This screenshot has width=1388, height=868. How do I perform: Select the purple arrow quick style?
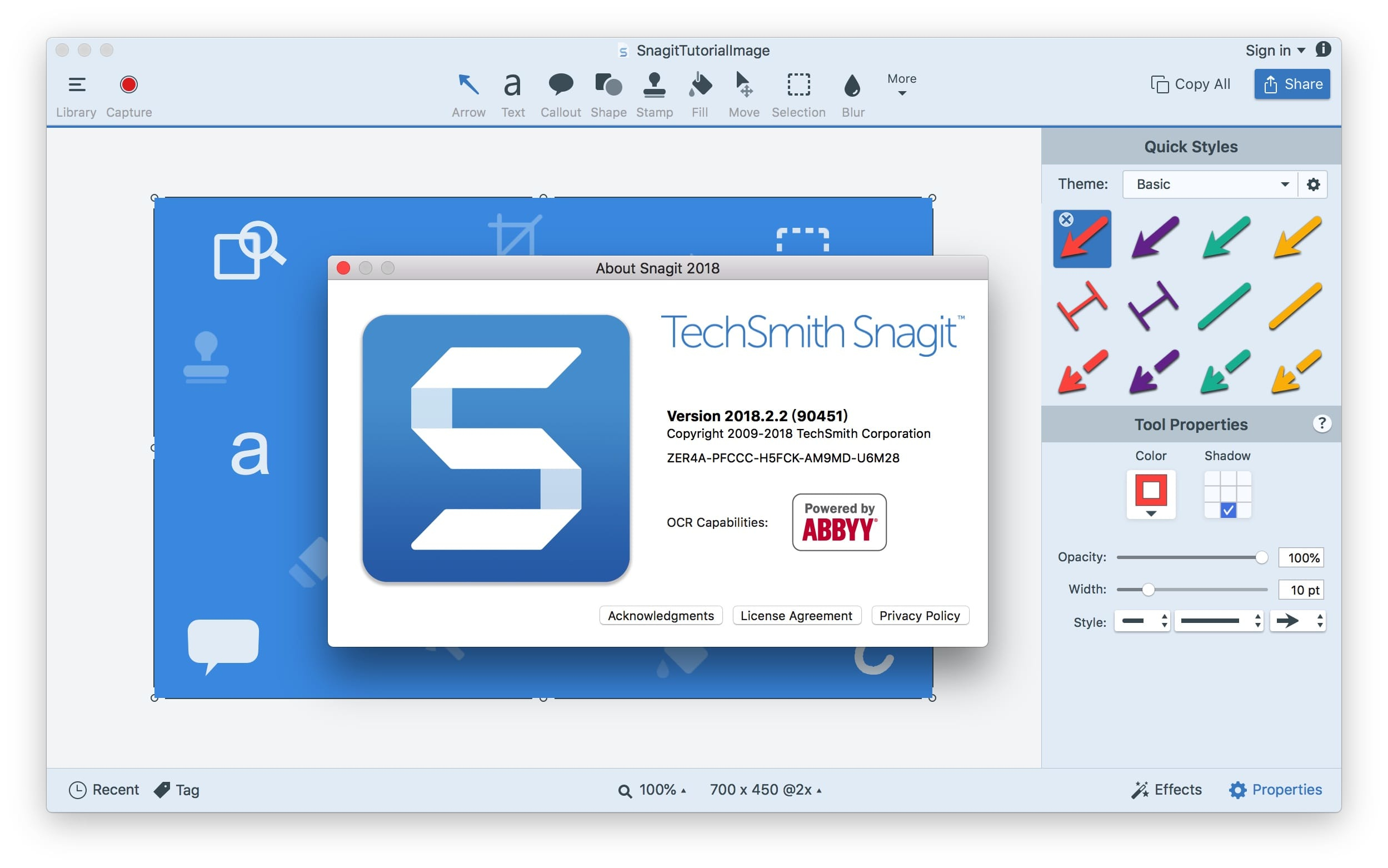(x=1155, y=238)
